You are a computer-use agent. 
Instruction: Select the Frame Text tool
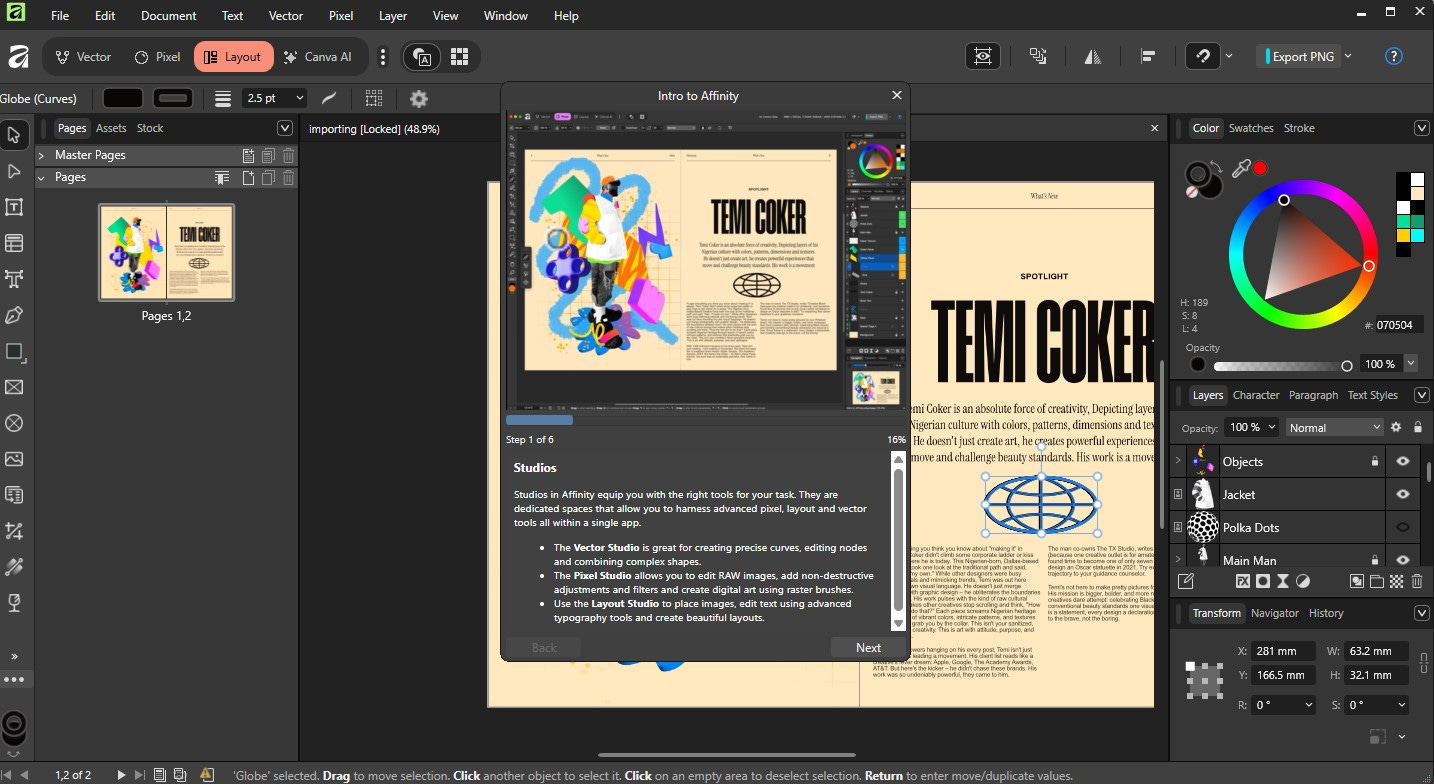(14, 207)
